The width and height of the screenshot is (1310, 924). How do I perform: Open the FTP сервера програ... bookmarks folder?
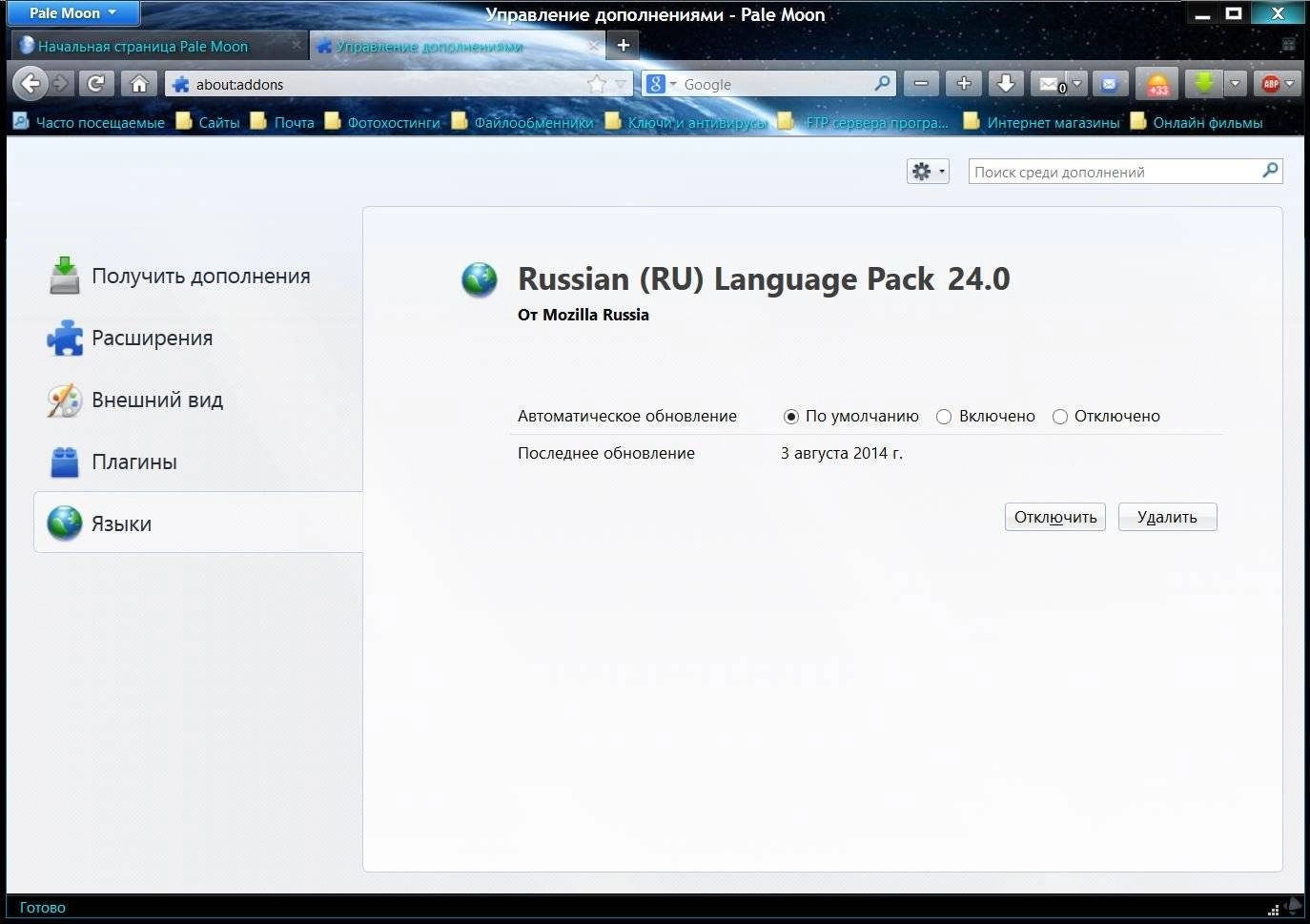coord(865,122)
